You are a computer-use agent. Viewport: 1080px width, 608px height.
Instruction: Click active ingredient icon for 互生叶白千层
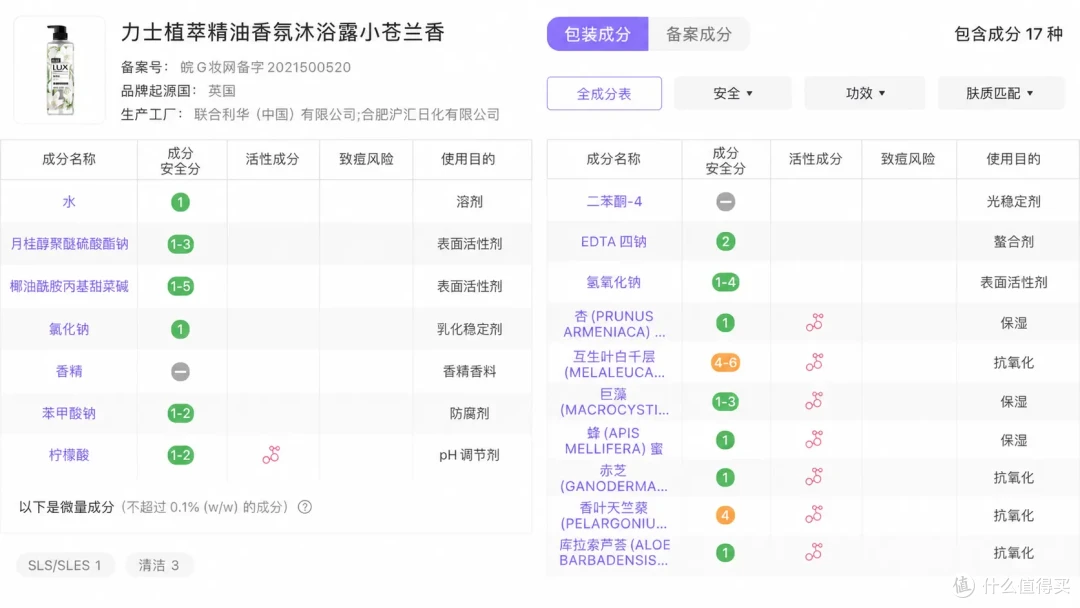(x=815, y=362)
